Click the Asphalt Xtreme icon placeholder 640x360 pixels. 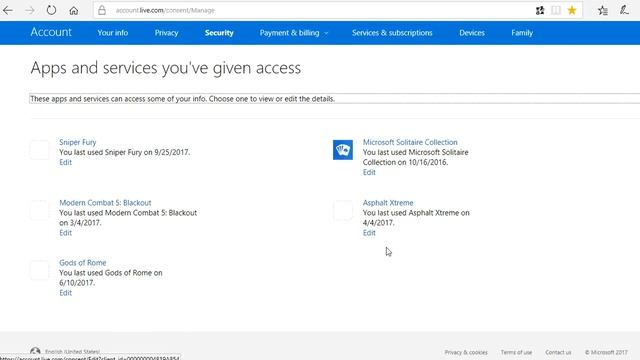pos(343,210)
